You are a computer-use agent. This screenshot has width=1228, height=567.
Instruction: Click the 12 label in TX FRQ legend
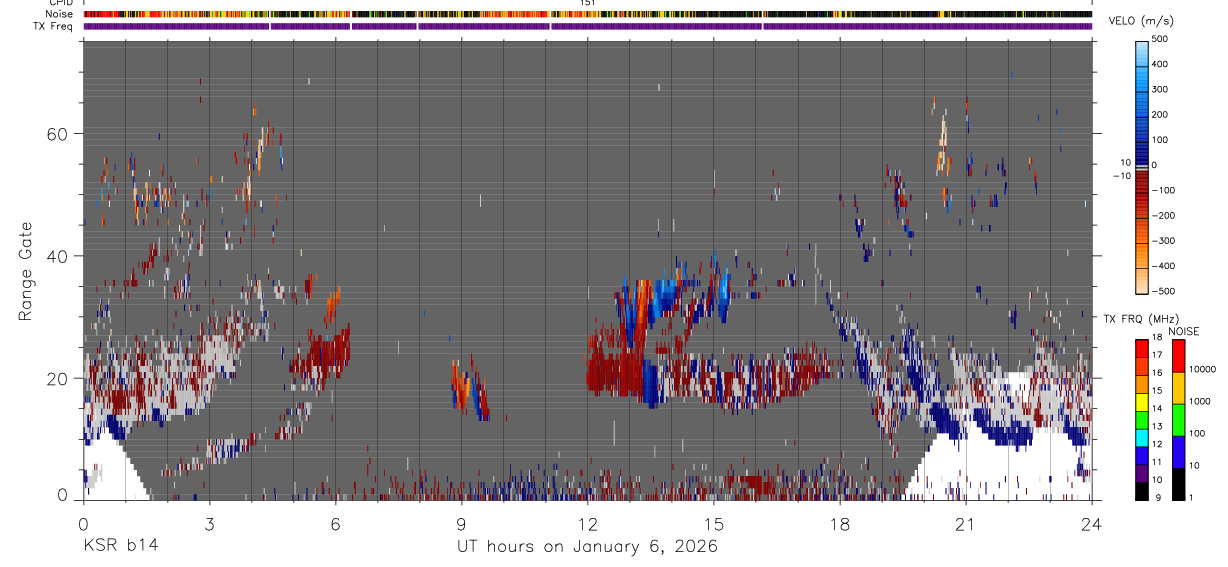(x=1157, y=444)
